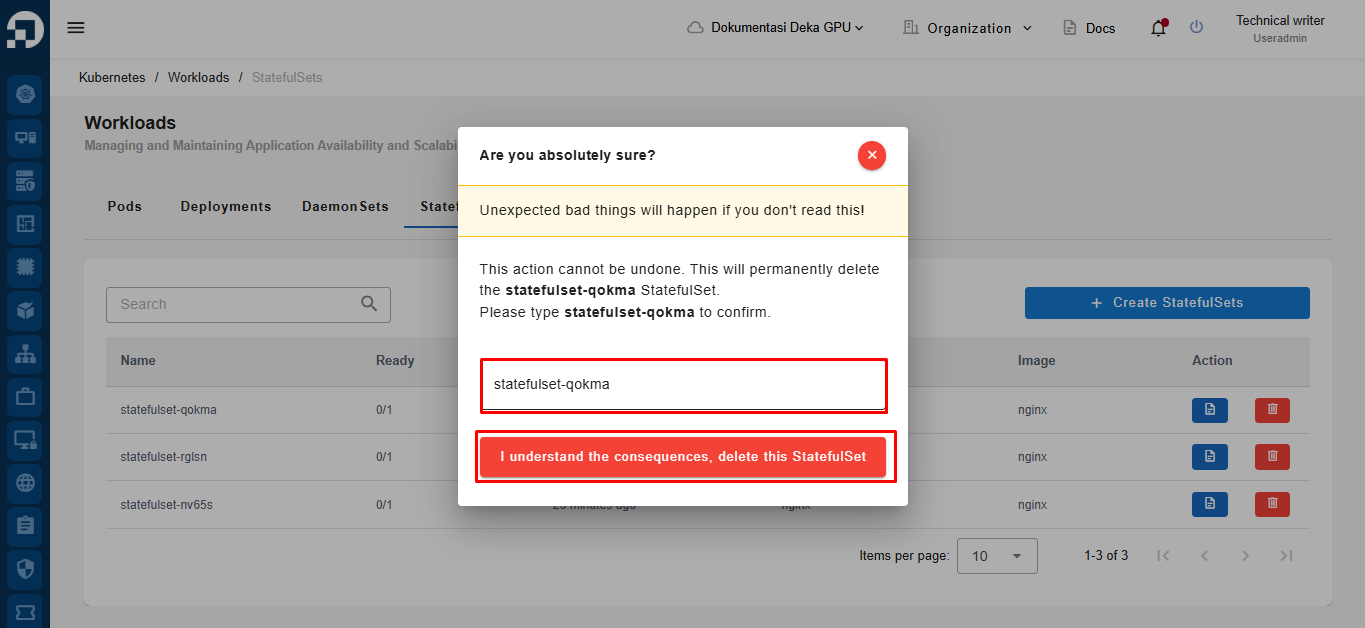
Task: Open the notifications bell
Action: (x=1158, y=28)
